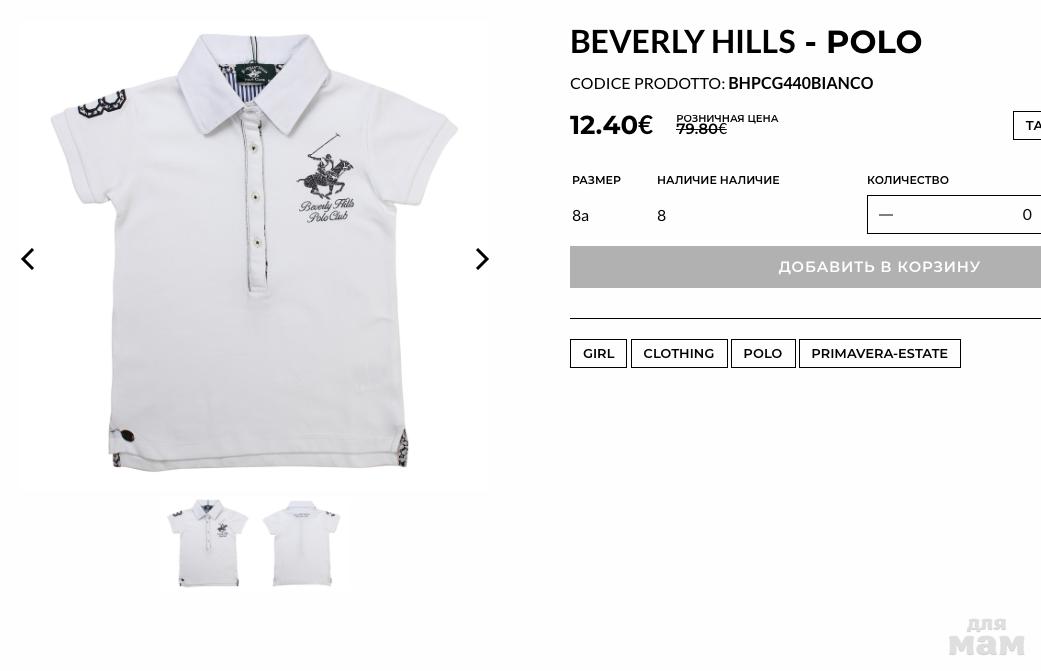This screenshot has height=671, width=1041.
Task: Open the CLOTHING category tag
Action: click(x=679, y=353)
